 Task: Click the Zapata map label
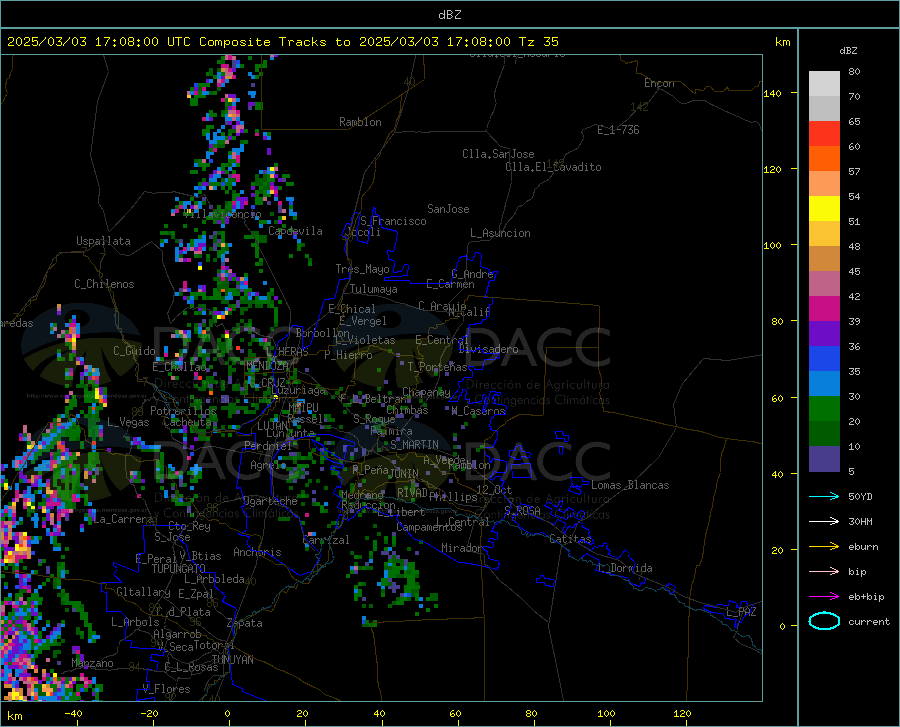click(245, 623)
